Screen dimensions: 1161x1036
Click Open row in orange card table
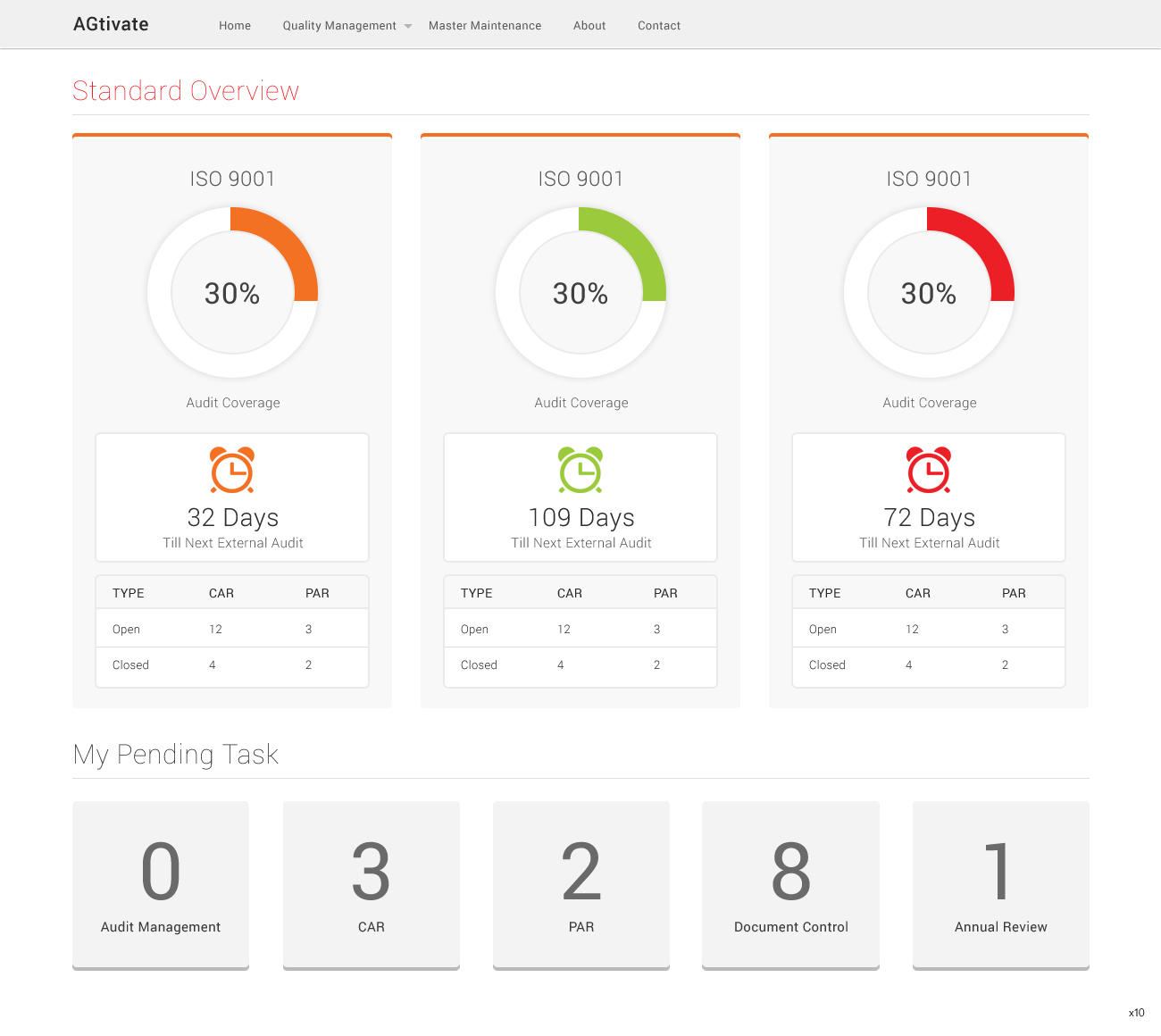point(232,629)
